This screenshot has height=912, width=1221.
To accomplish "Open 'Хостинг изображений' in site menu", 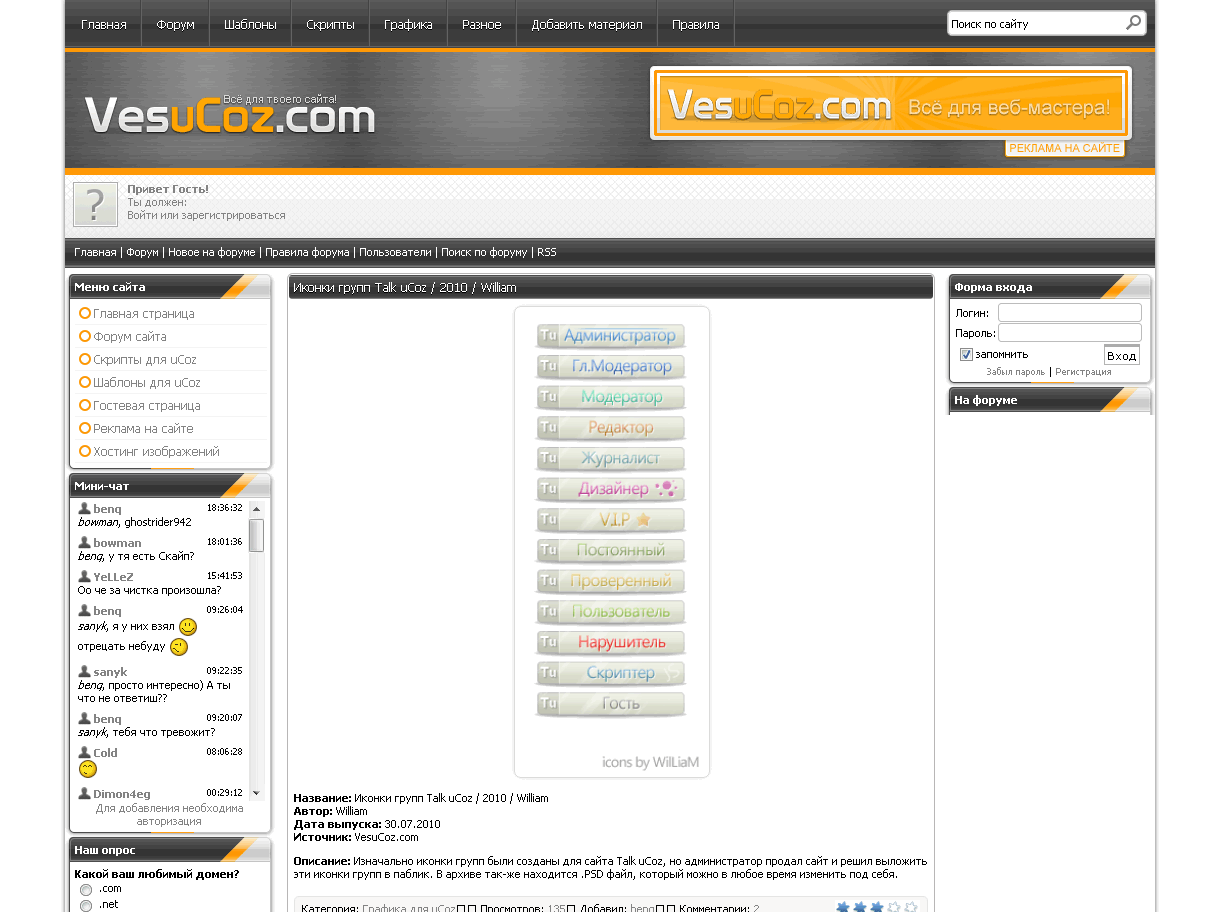I will 156,452.
